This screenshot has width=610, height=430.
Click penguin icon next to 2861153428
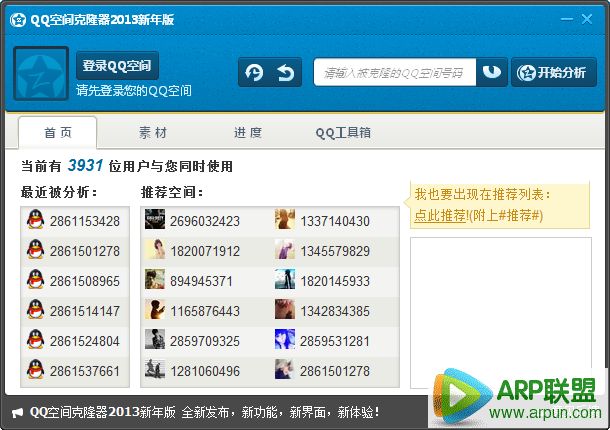click(35, 219)
